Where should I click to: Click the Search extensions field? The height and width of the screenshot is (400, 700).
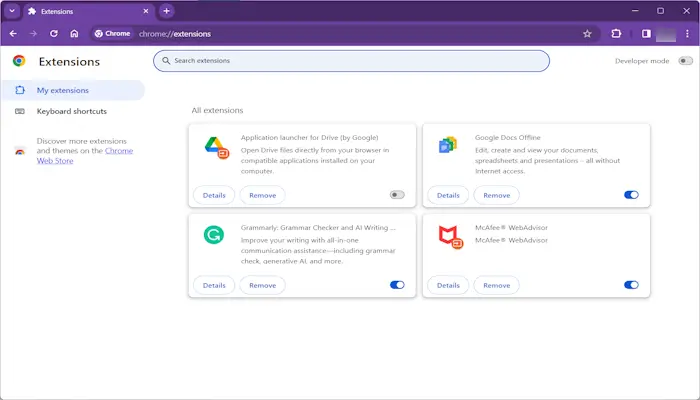point(351,61)
